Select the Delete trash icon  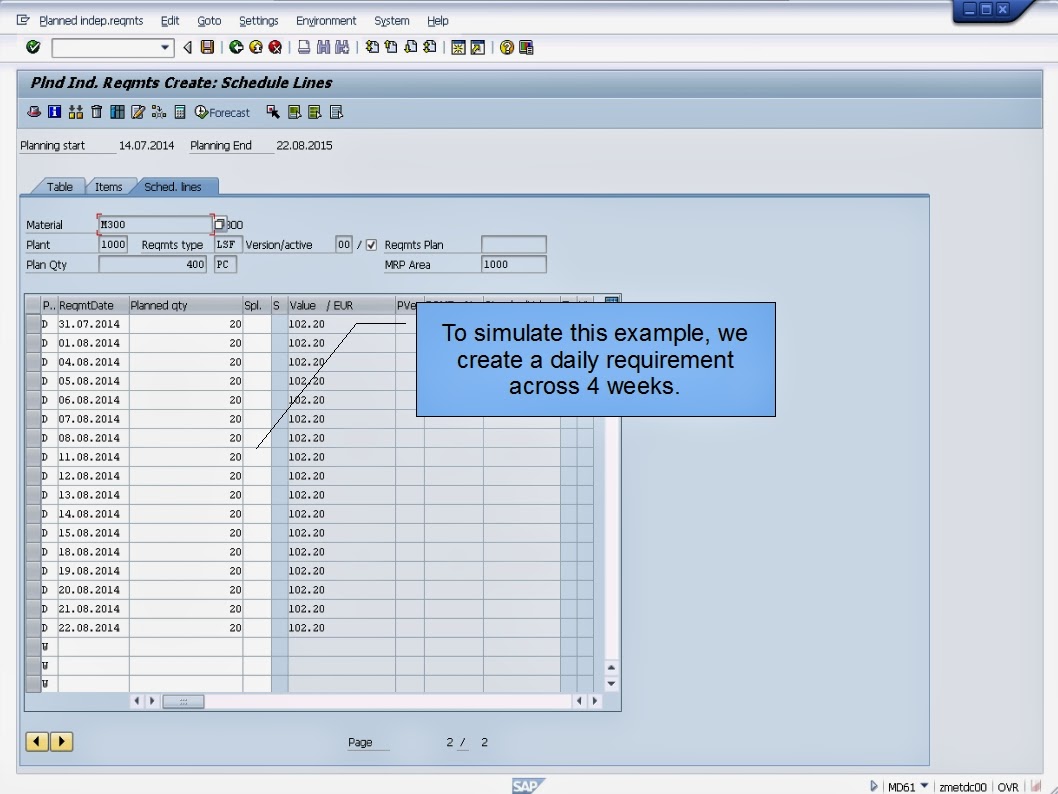point(95,112)
